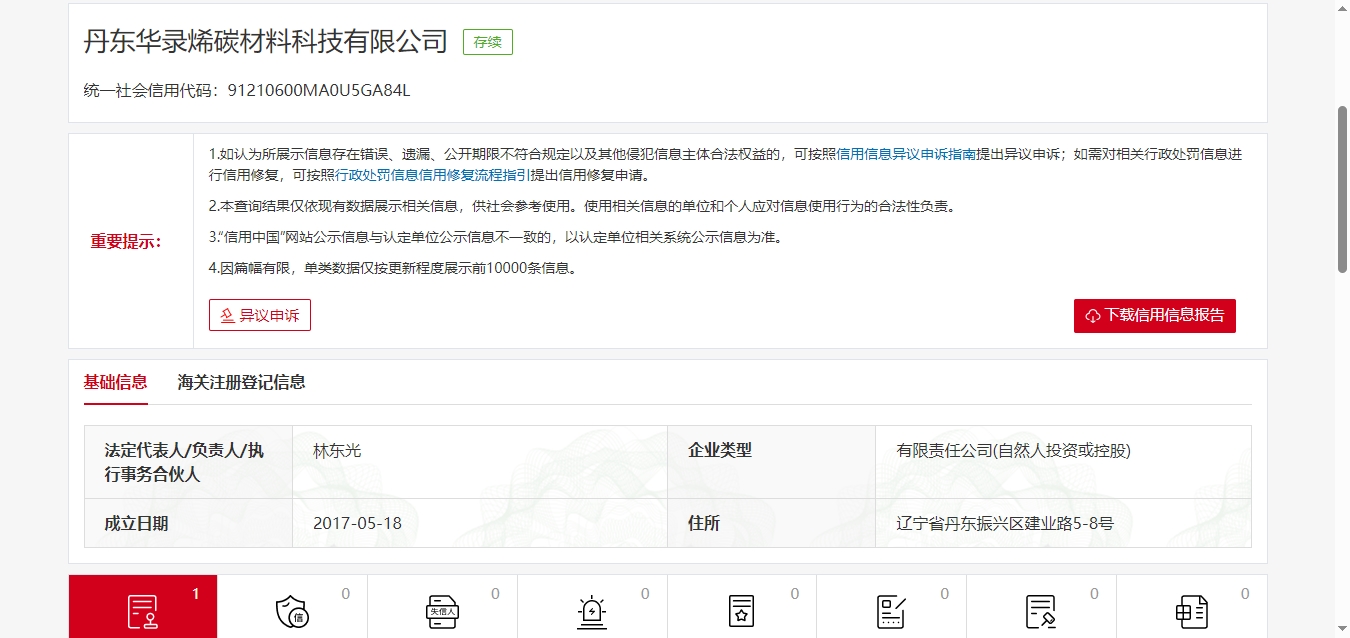Select legal representative name 林东光
This screenshot has width=1350, height=638.
337,451
